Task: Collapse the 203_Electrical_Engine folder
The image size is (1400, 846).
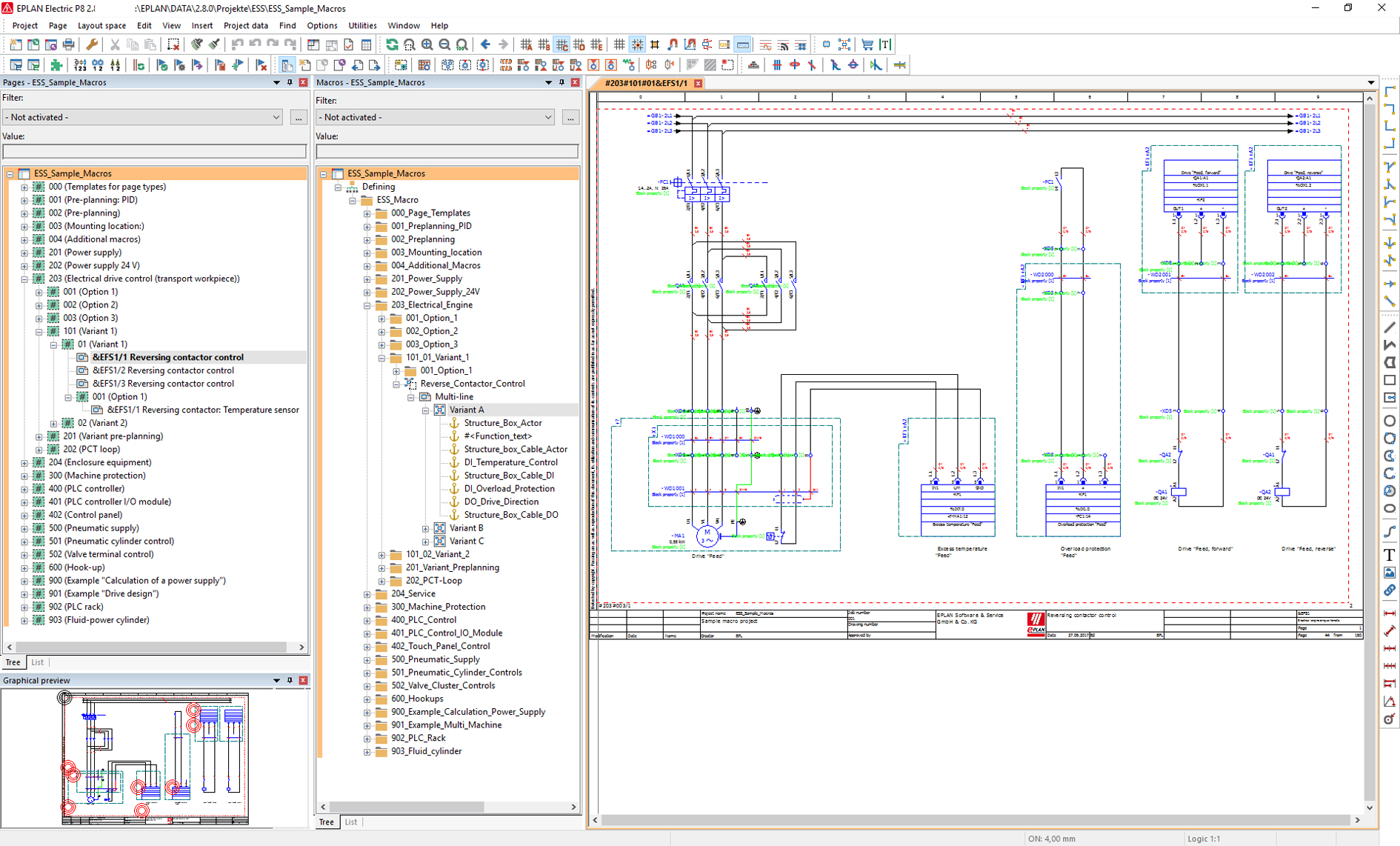Action: coord(367,305)
